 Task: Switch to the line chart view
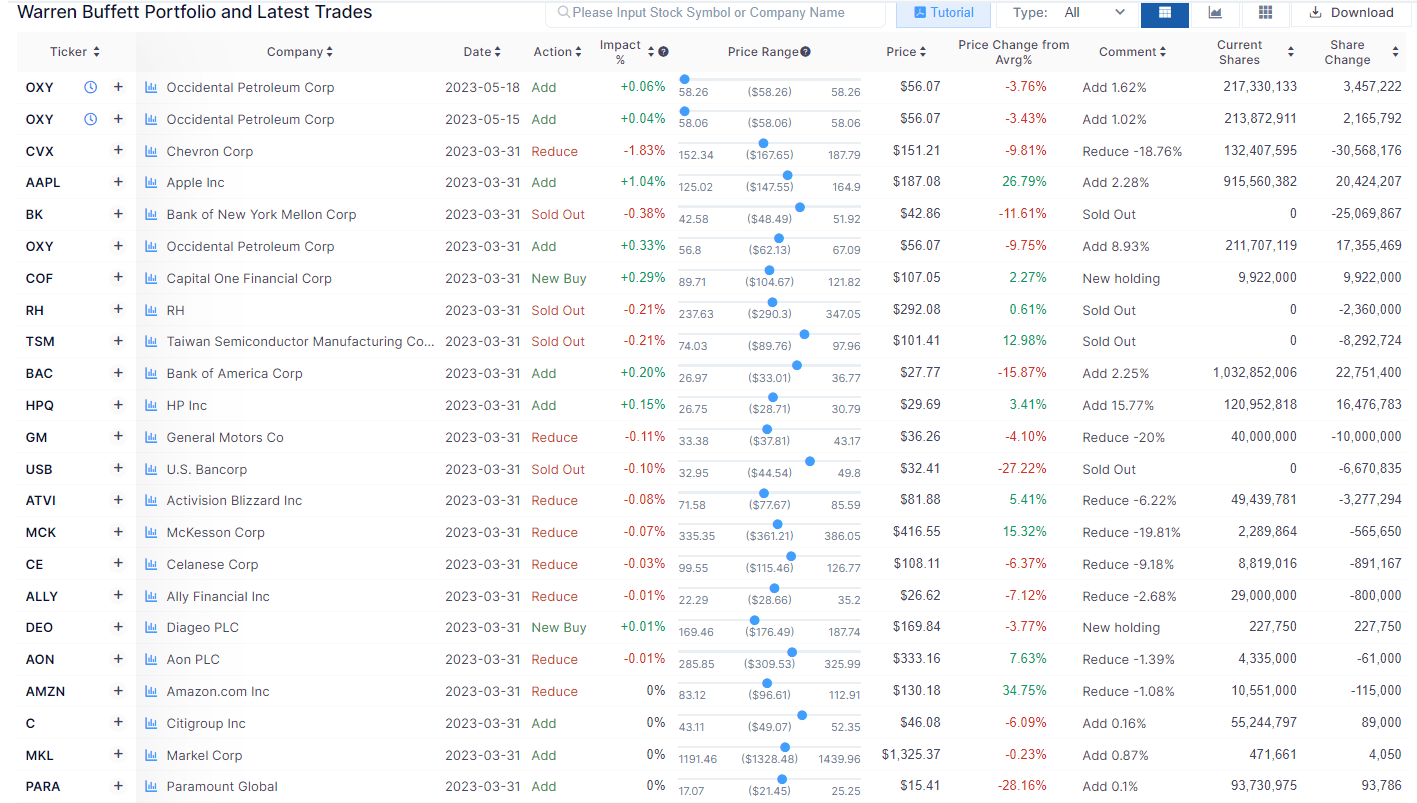1215,13
